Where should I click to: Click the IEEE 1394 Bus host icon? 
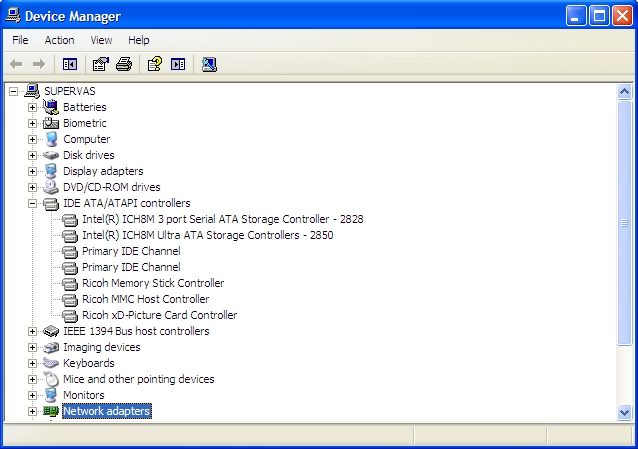pos(51,331)
